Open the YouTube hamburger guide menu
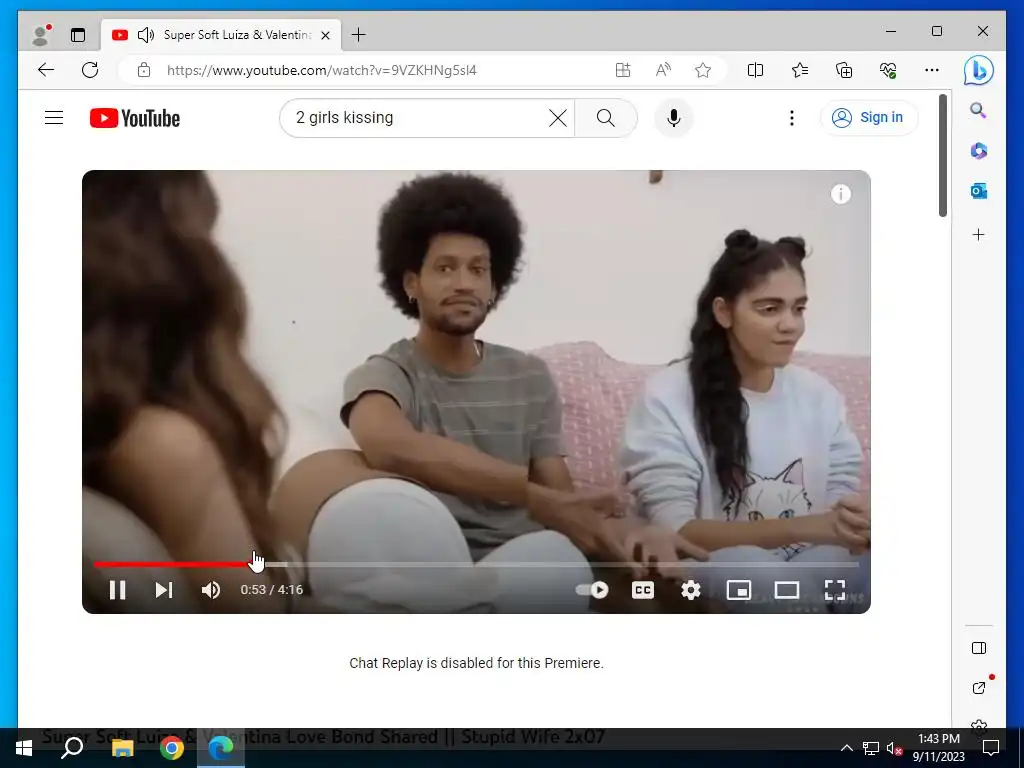This screenshot has width=1024, height=768. (x=54, y=118)
